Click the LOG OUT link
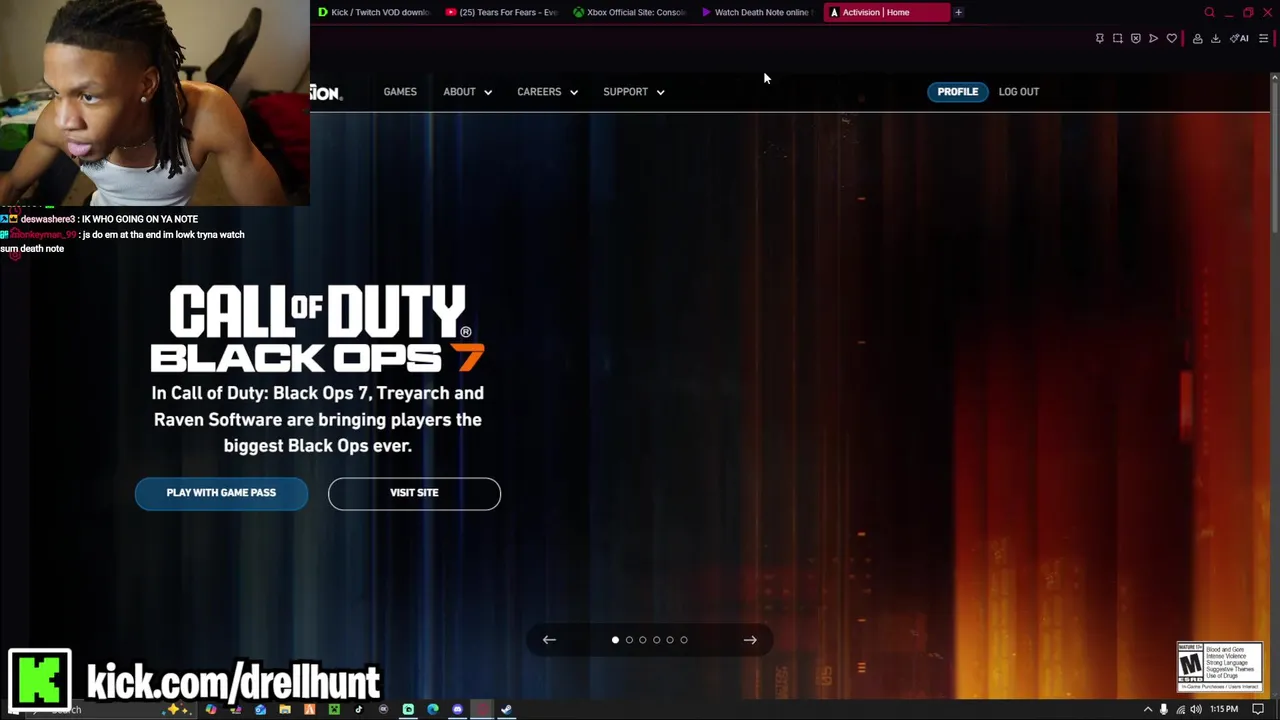 pos(1019,92)
